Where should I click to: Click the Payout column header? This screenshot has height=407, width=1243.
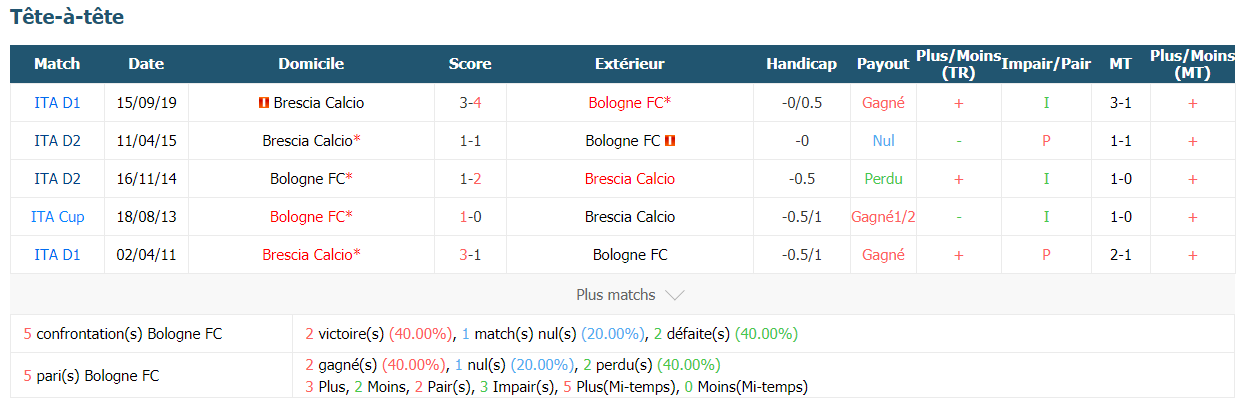(883, 64)
